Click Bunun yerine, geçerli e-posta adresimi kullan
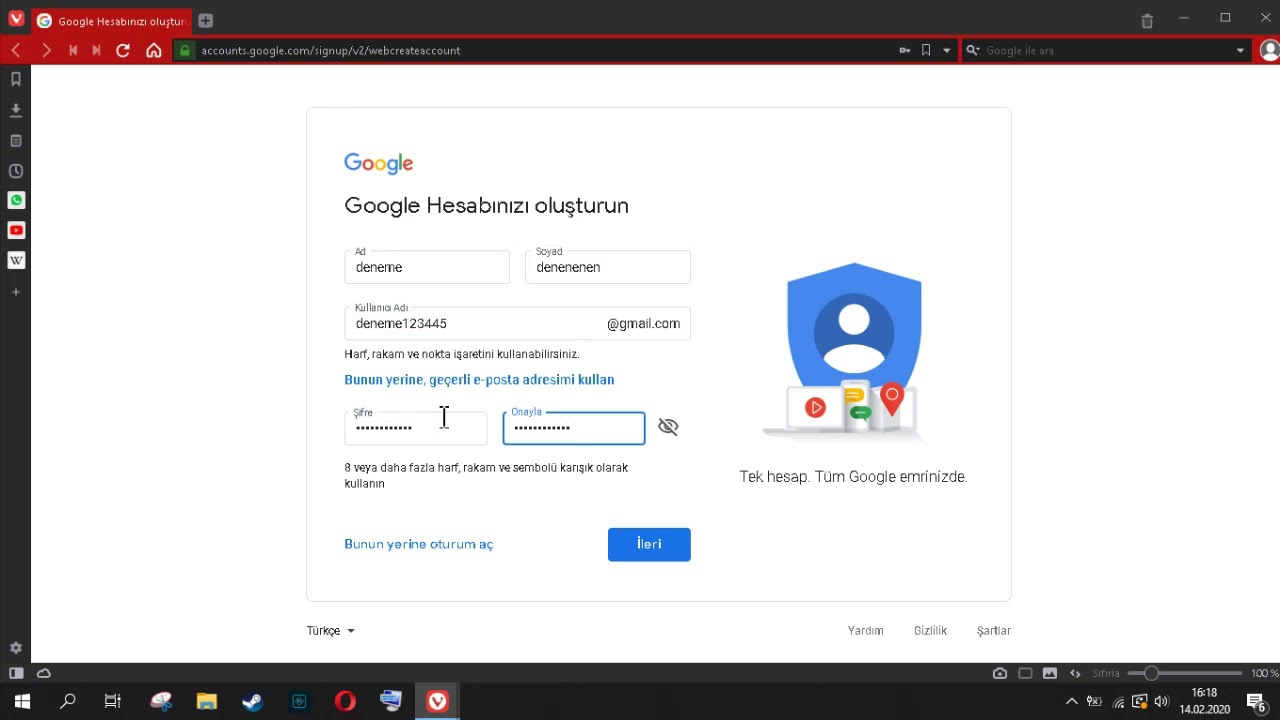 pos(479,380)
